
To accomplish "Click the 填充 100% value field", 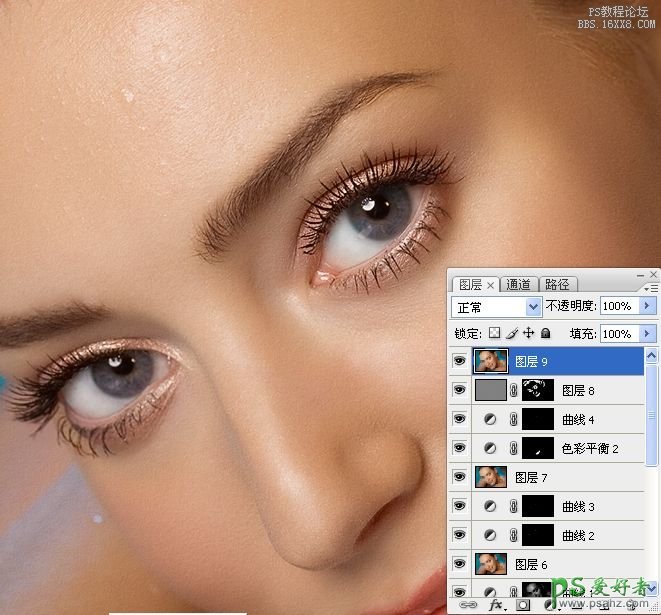I will click(x=619, y=334).
